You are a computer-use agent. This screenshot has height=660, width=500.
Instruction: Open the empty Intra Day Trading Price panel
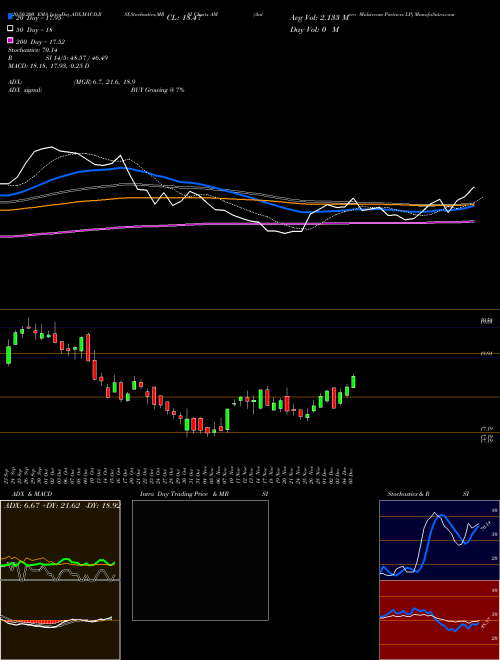[200, 560]
